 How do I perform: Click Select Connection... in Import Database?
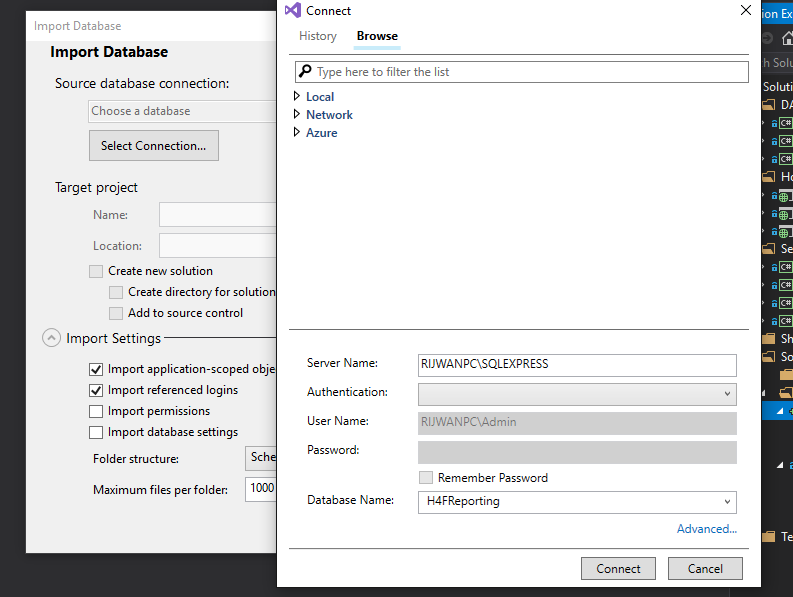click(x=154, y=146)
